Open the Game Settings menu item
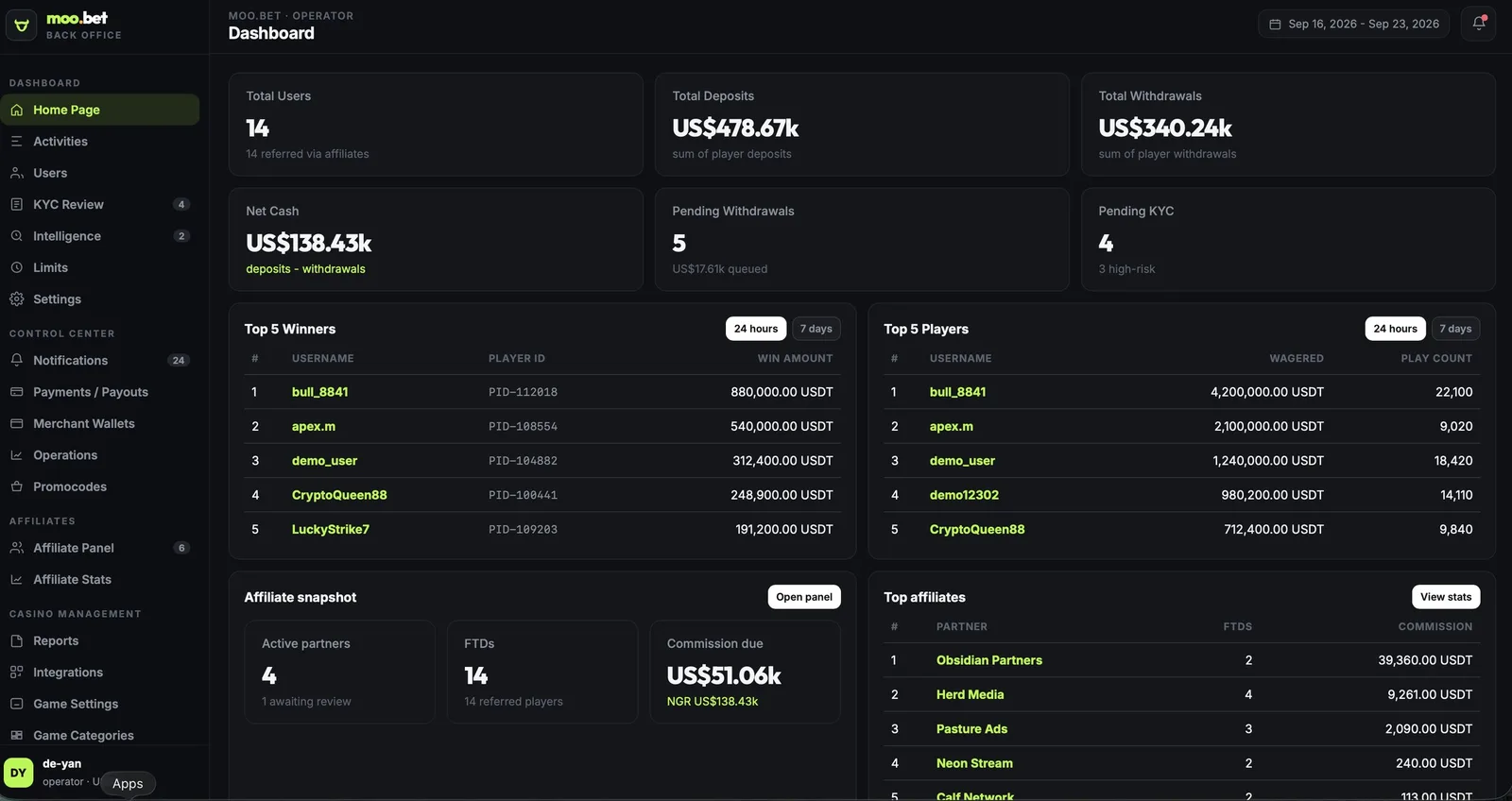Image resolution: width=1512 pixels, height=801 pixels. click(100, 704)
